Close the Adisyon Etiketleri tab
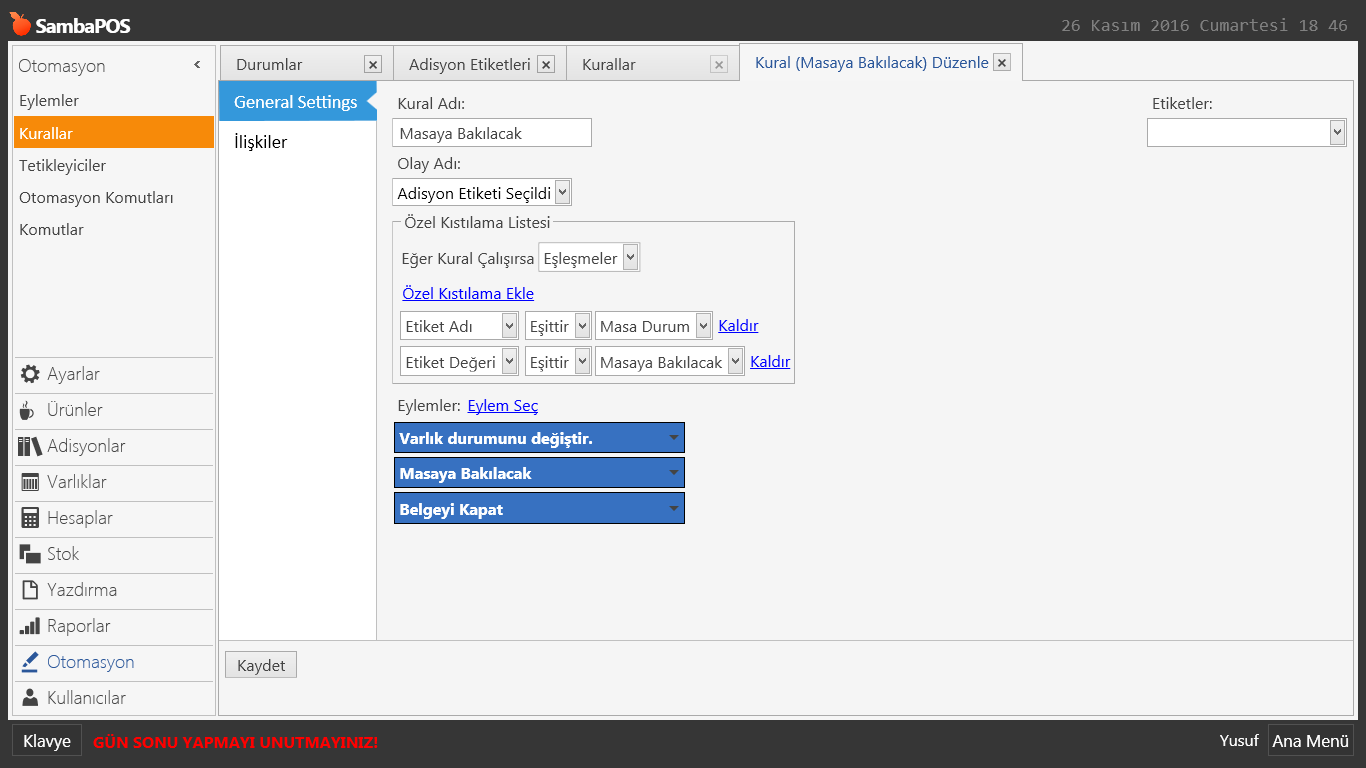 click(546, 65)
